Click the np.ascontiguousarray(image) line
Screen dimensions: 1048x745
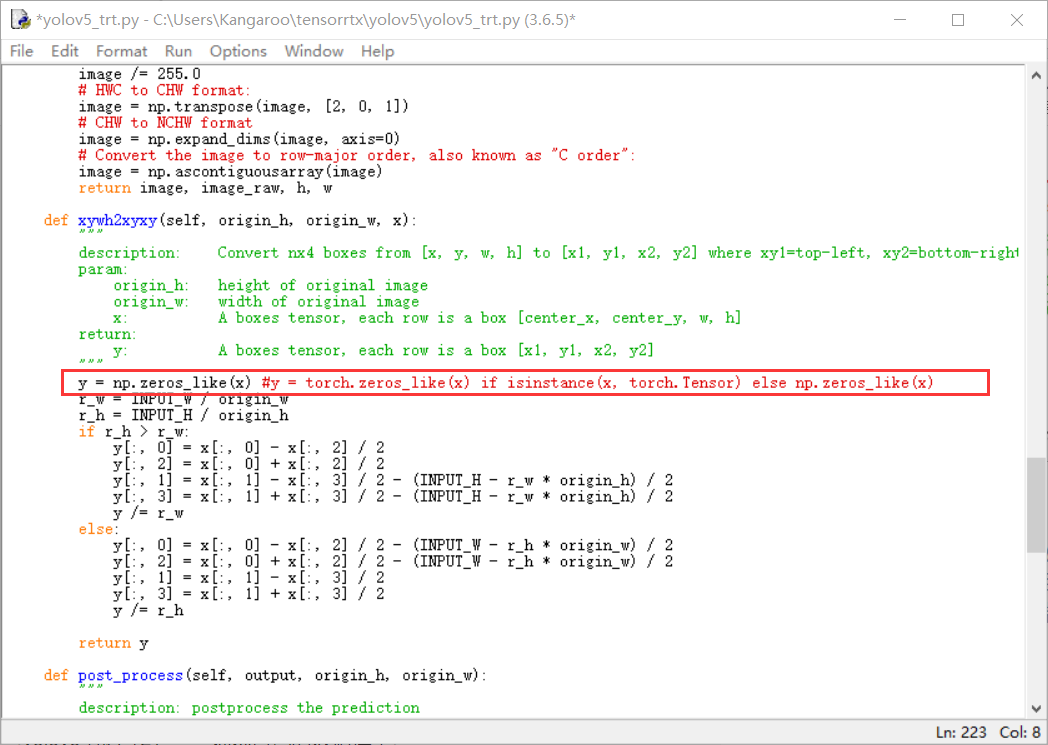231,172
